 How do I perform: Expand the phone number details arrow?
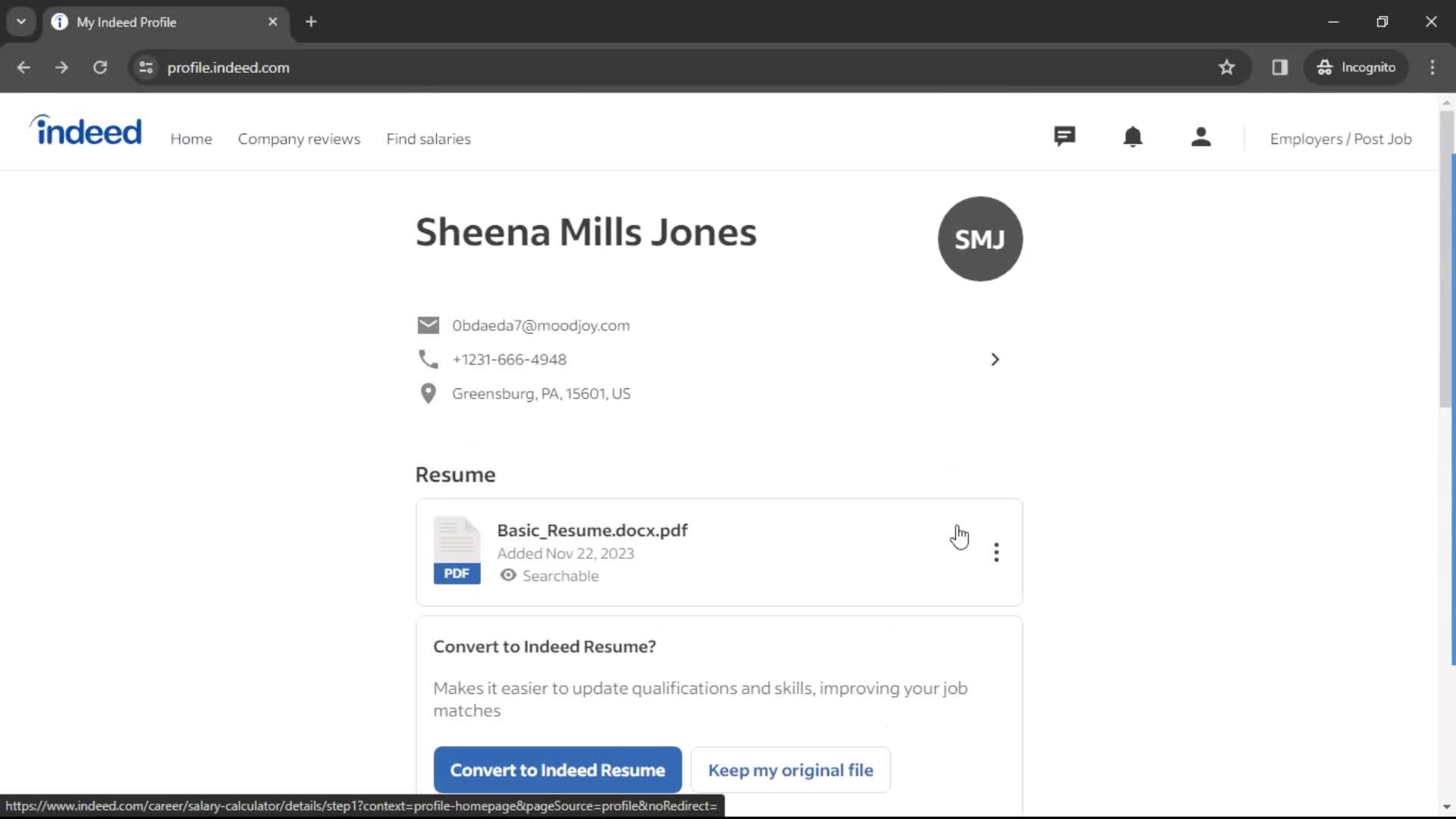pos(995,358)
